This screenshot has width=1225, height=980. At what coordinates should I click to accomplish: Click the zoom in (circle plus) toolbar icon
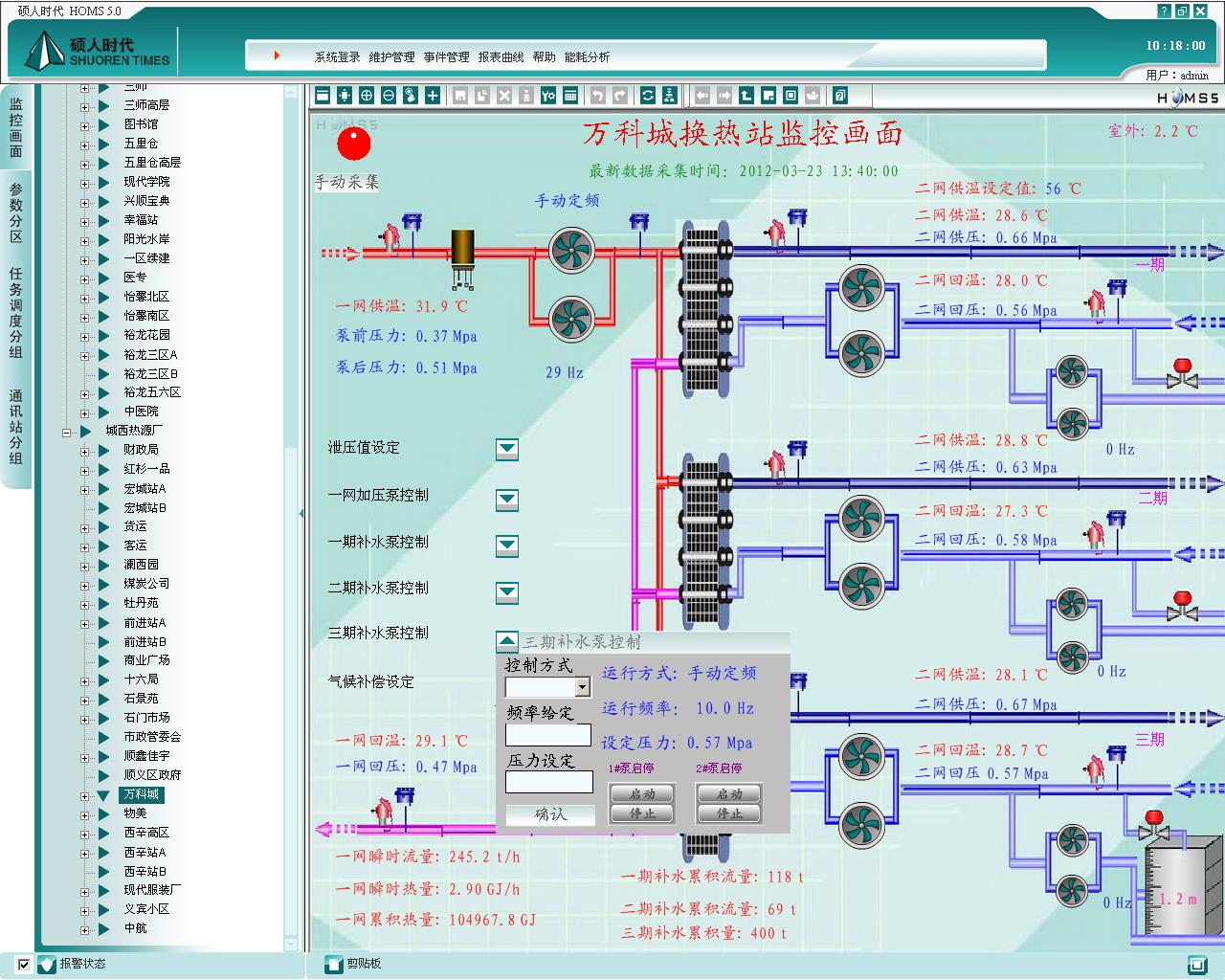point(367,95)
